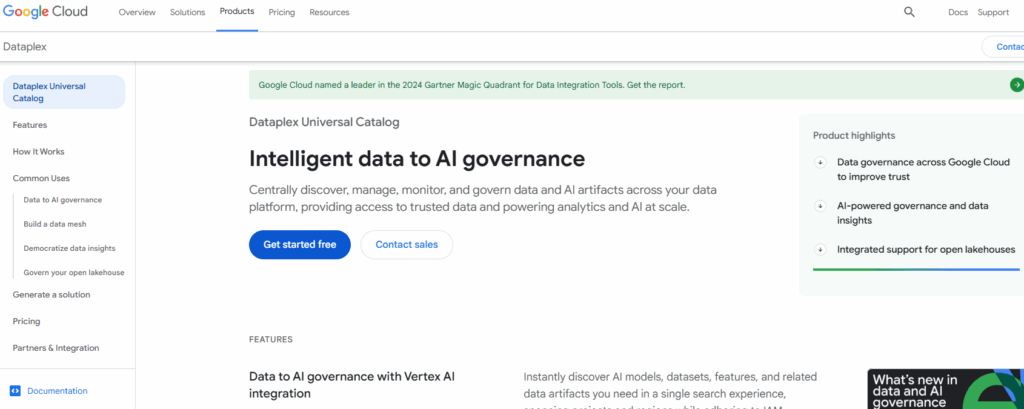Open the What's new in data thumbnail
The width and height of the screenshot is (1024, 409).
(945, 389)
